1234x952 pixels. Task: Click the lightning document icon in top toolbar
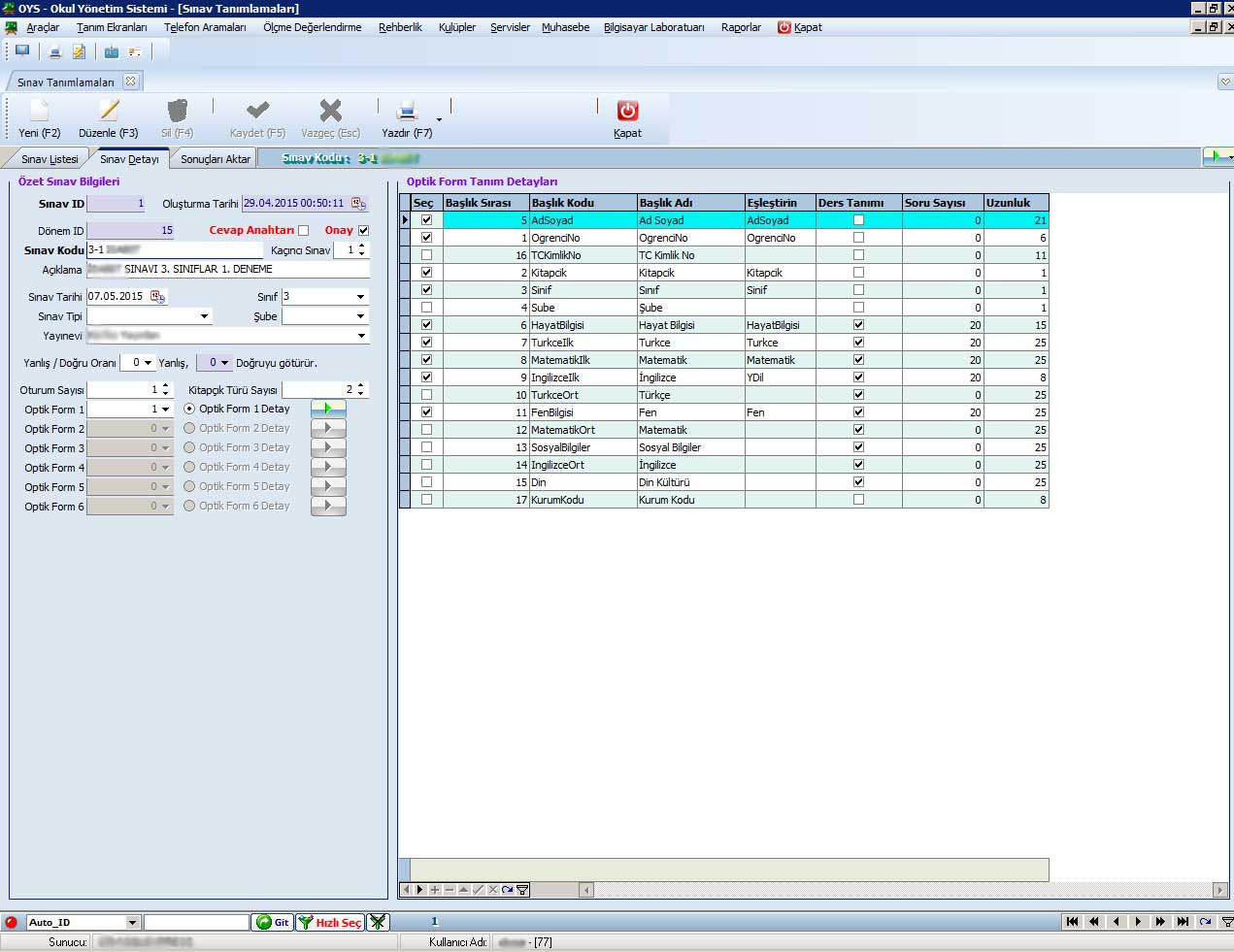79,51
